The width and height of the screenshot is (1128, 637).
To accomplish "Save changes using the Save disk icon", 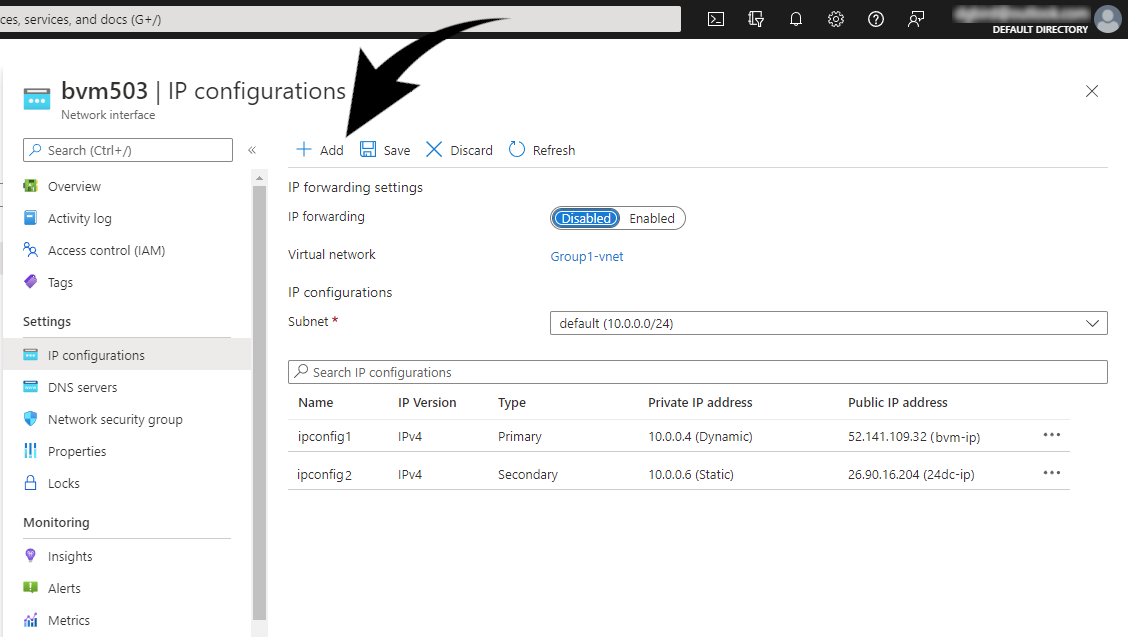I will 384,149.
